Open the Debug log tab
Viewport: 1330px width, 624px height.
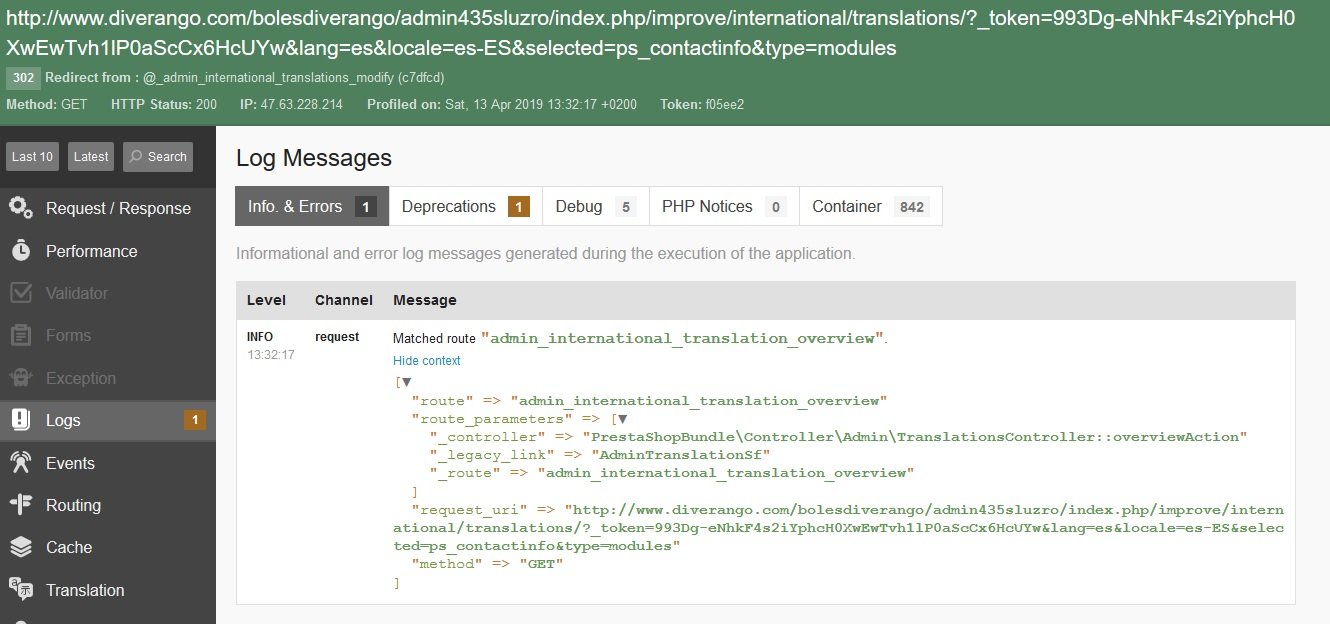pyautogui.click(x=595, y=207)
